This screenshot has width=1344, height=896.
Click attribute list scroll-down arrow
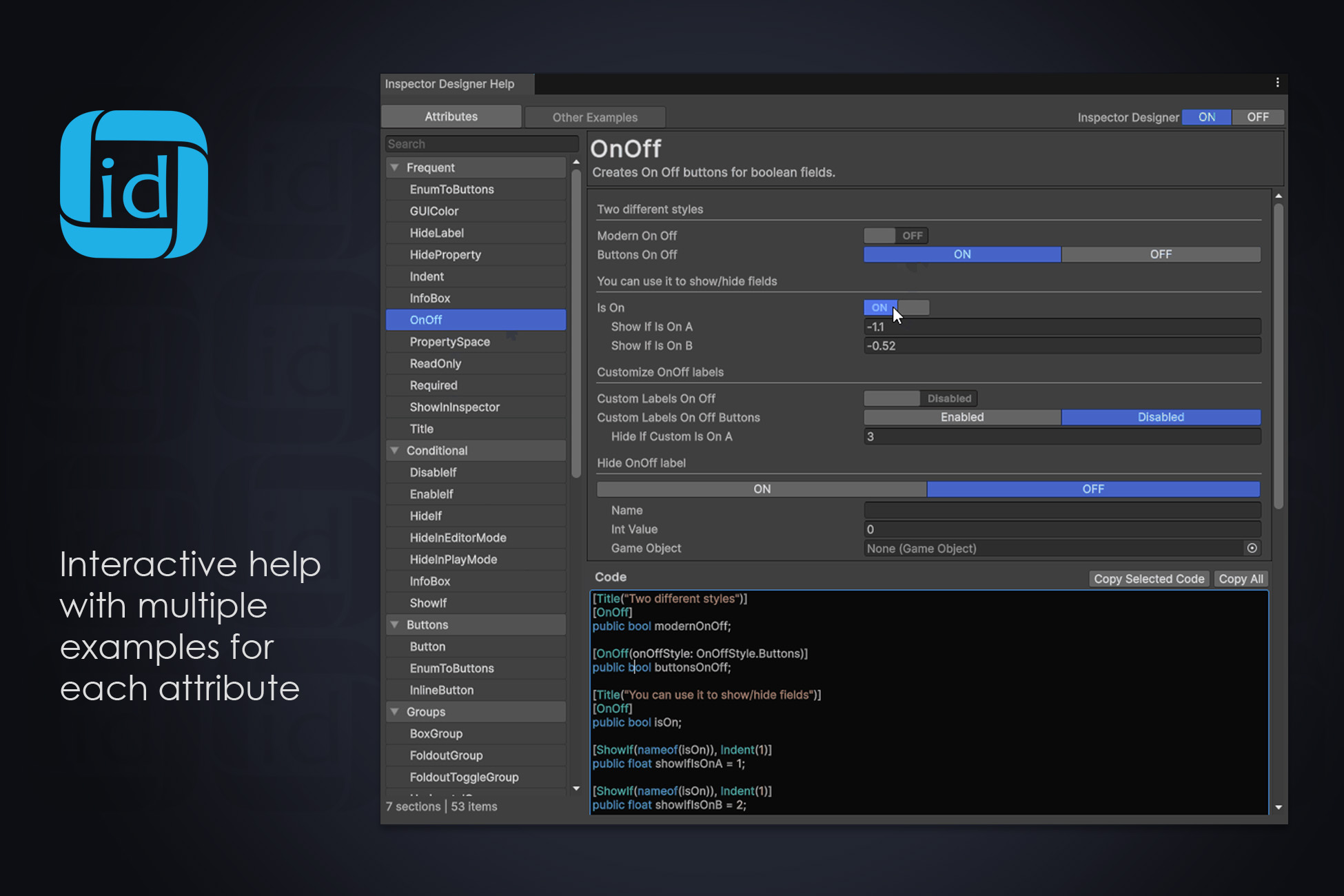click(x=576, y=788)
